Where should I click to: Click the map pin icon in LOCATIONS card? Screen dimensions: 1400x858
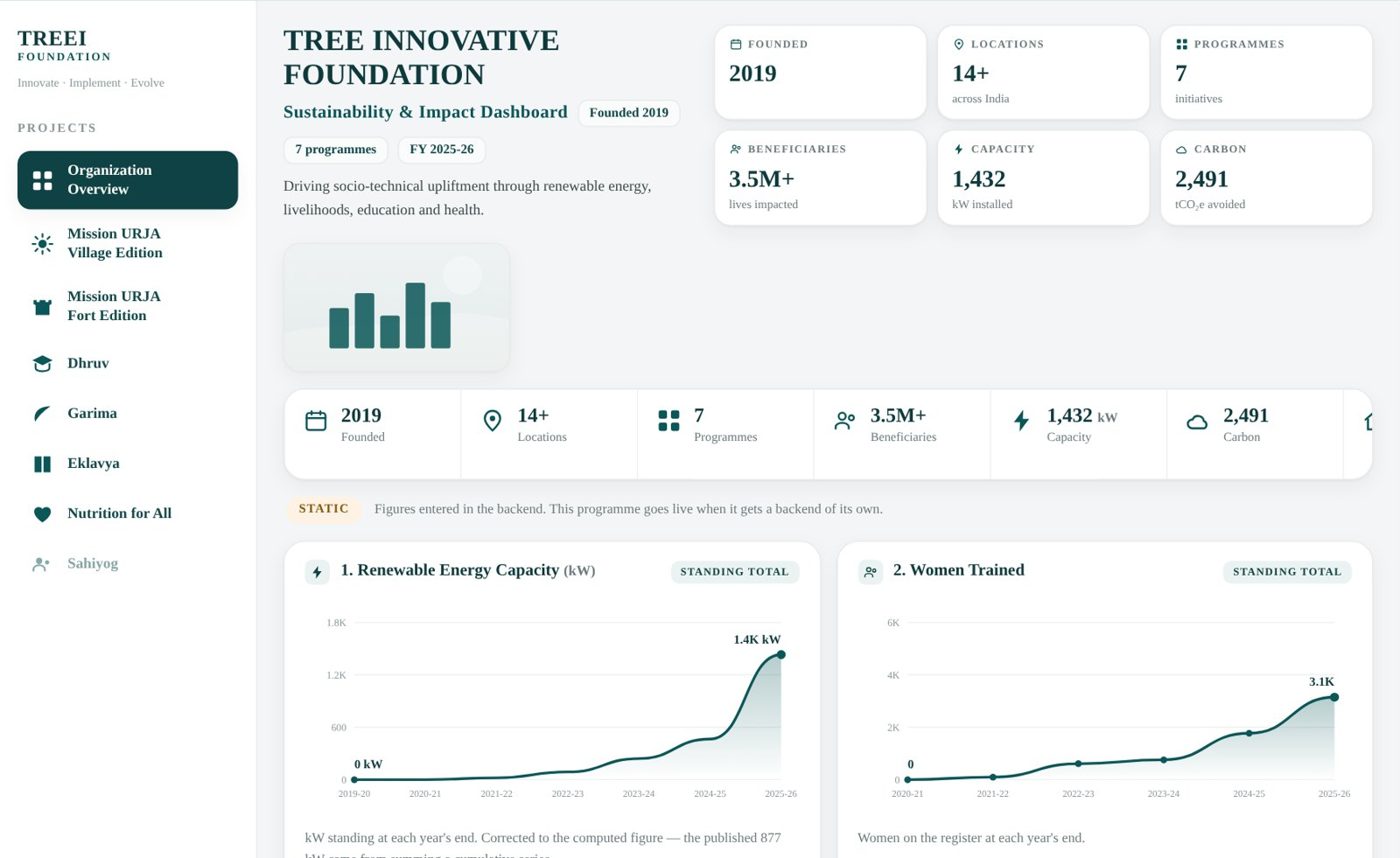pyautogui.click(x=959, y=44)
